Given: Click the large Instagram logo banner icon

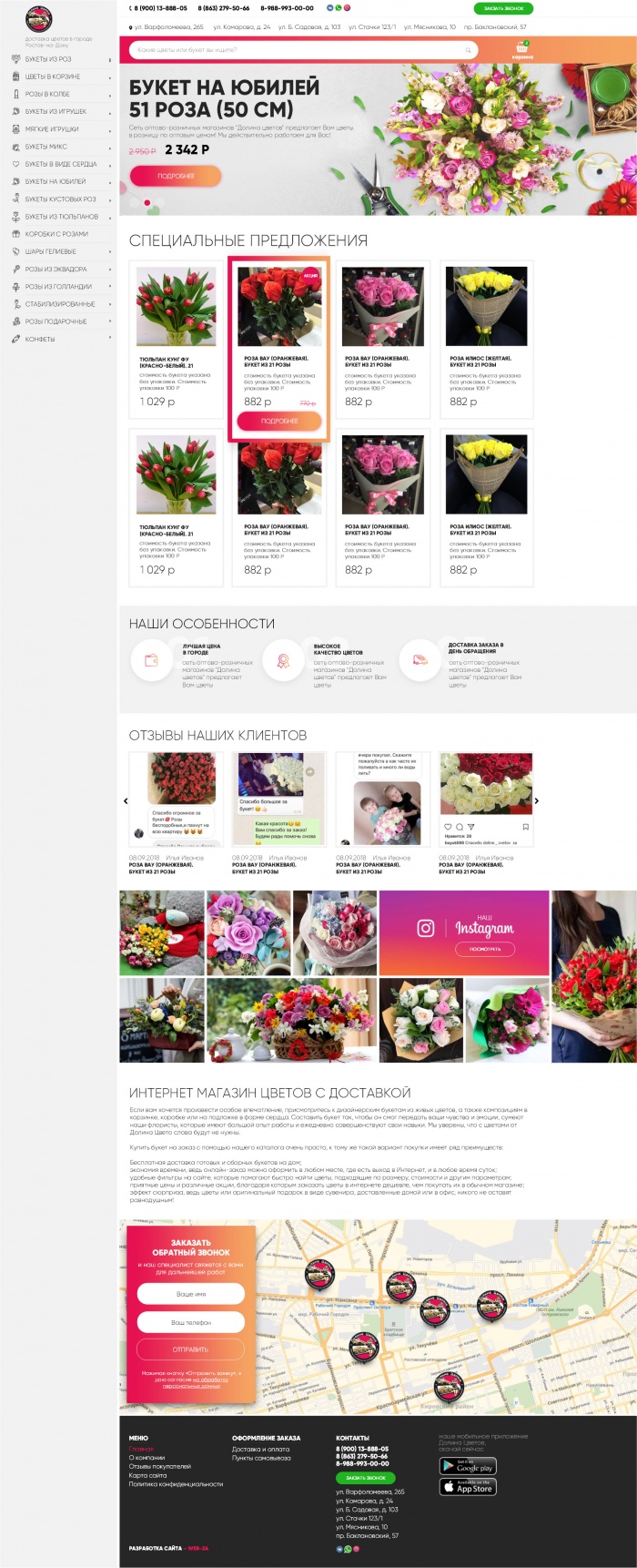Looking at the screenshot, I should coord(425,928).
